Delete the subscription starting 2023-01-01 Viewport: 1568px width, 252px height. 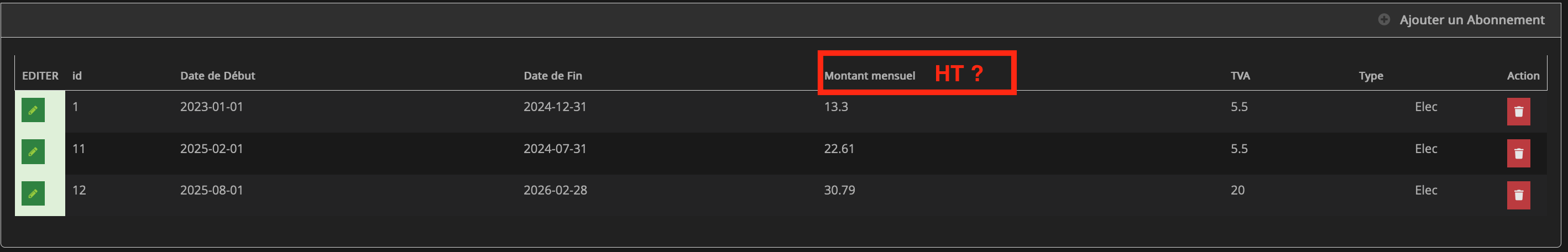pyautogui.click(x=1518, y=112)
